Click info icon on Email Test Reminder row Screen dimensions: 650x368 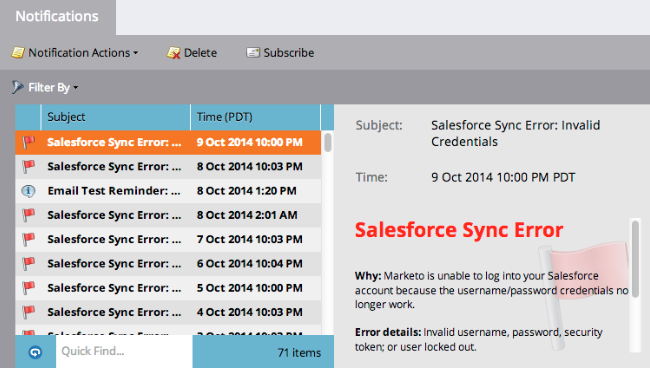click(28, 191)
